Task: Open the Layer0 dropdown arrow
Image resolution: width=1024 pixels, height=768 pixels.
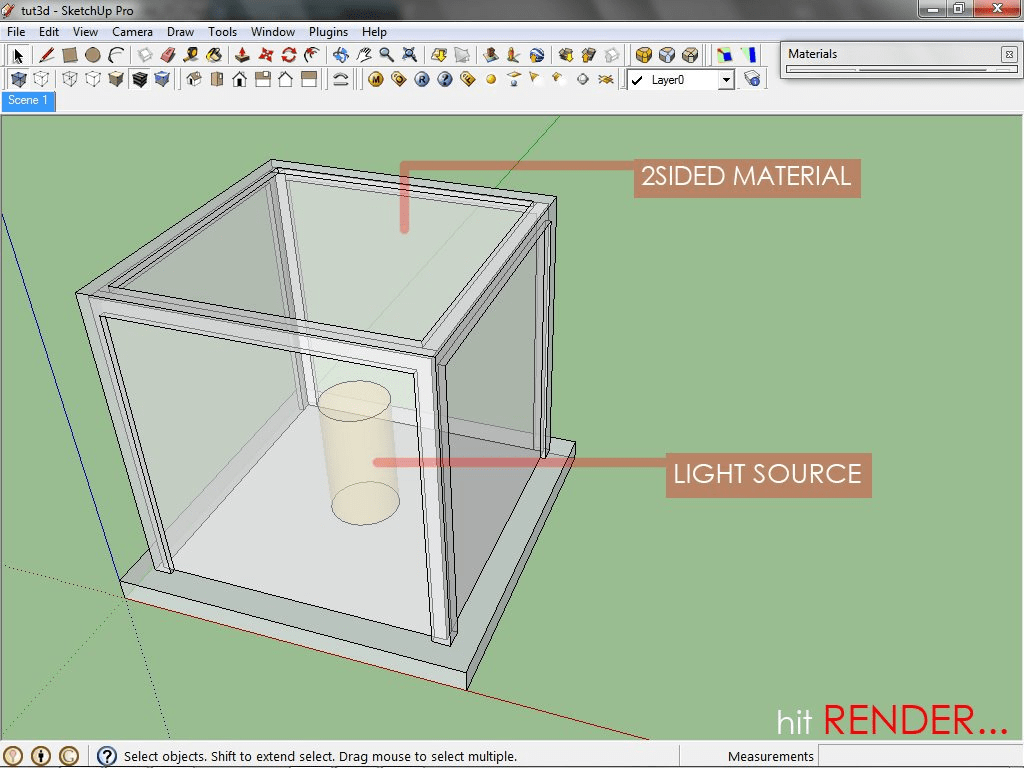Action: (x=726, y=80)
